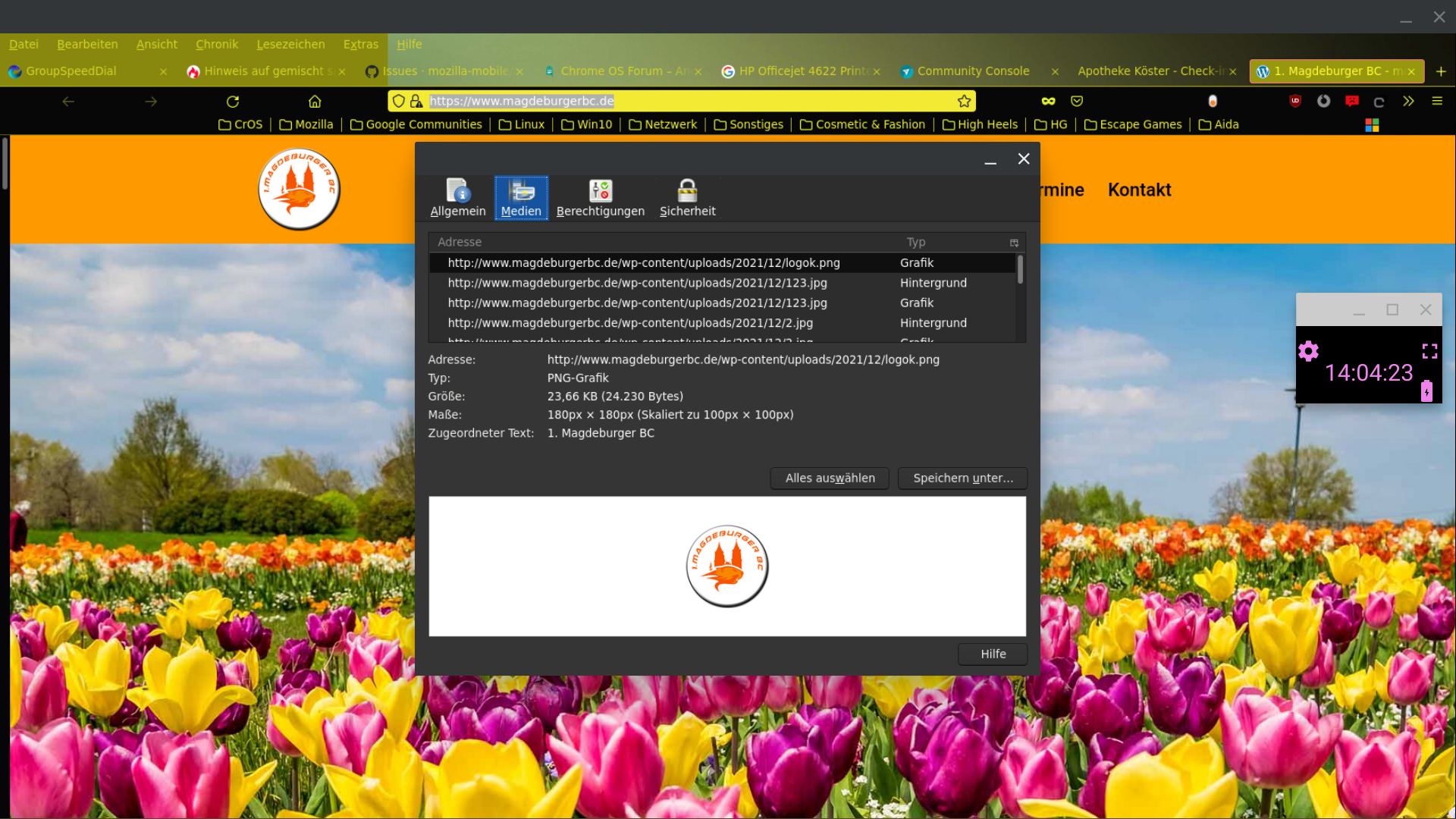This screenshot has width=1456, height=819.
Task: Open clock widget settings gear
Action: [x=1308, y=351]
